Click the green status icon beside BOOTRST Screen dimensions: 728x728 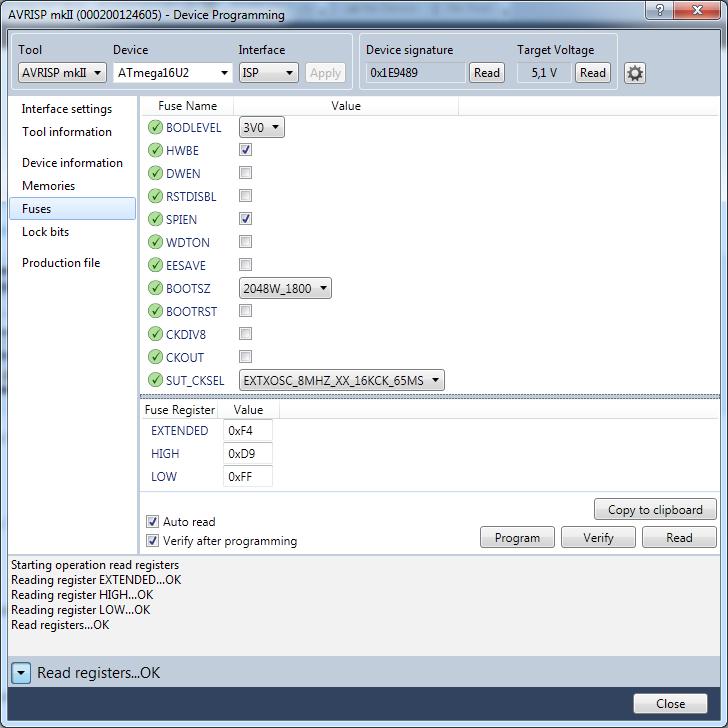point(155,311)
